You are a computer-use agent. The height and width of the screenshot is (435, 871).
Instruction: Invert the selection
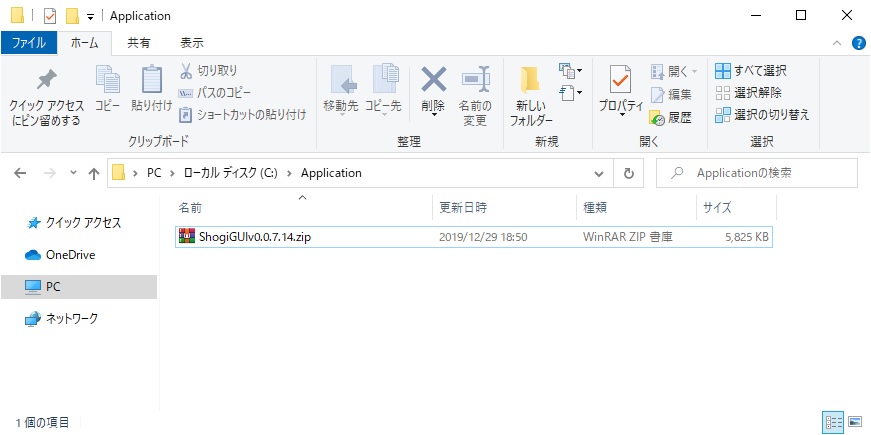click(762, 115)
